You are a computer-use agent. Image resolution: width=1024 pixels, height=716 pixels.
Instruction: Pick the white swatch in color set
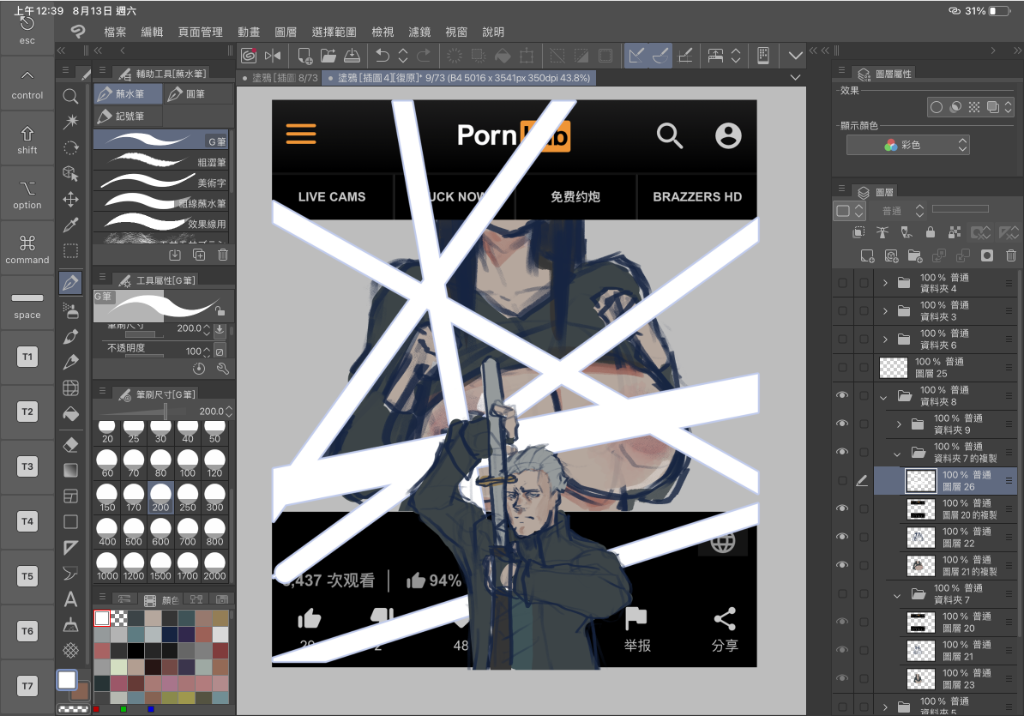tap(102, 618)
